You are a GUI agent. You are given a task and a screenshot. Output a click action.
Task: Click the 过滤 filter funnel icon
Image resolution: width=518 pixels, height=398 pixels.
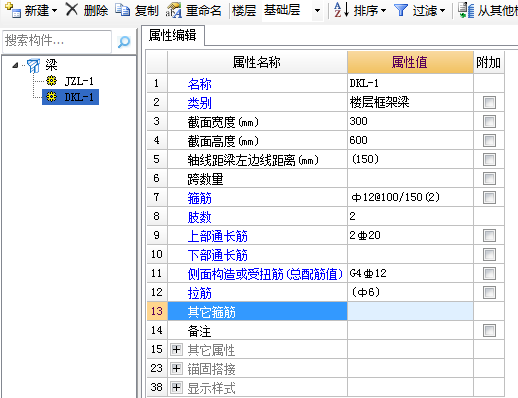tap(401, 10)
